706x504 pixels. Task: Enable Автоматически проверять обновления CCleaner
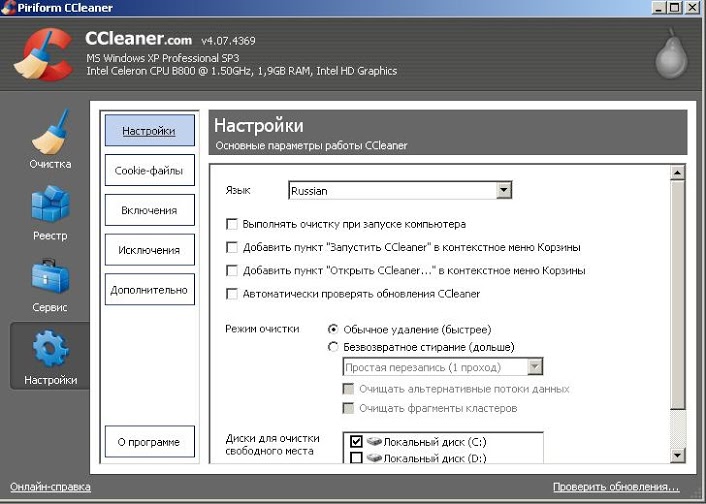point(231,294)
